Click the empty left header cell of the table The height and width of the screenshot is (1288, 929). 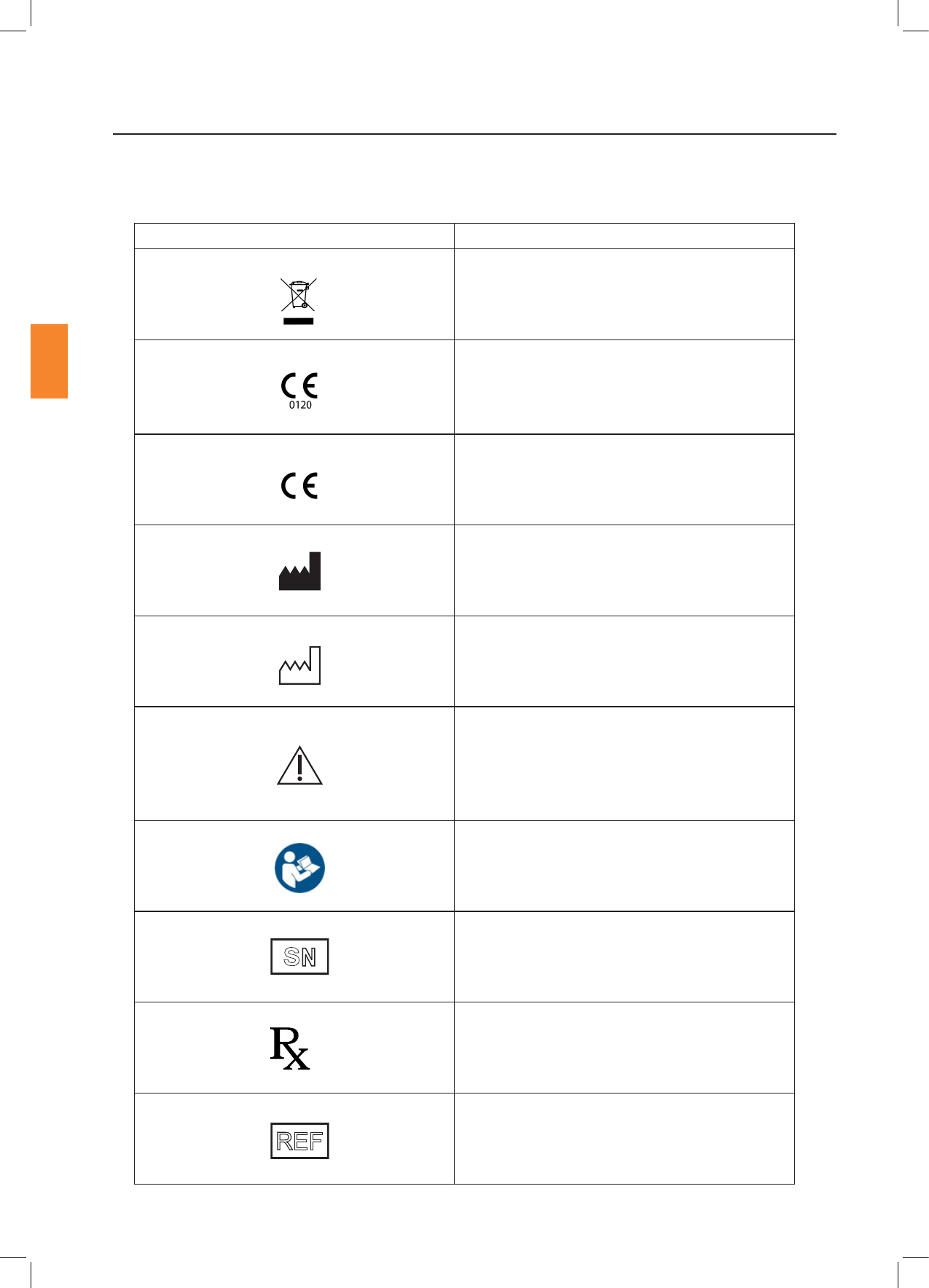pyautogui.click(x=294, y=236)
